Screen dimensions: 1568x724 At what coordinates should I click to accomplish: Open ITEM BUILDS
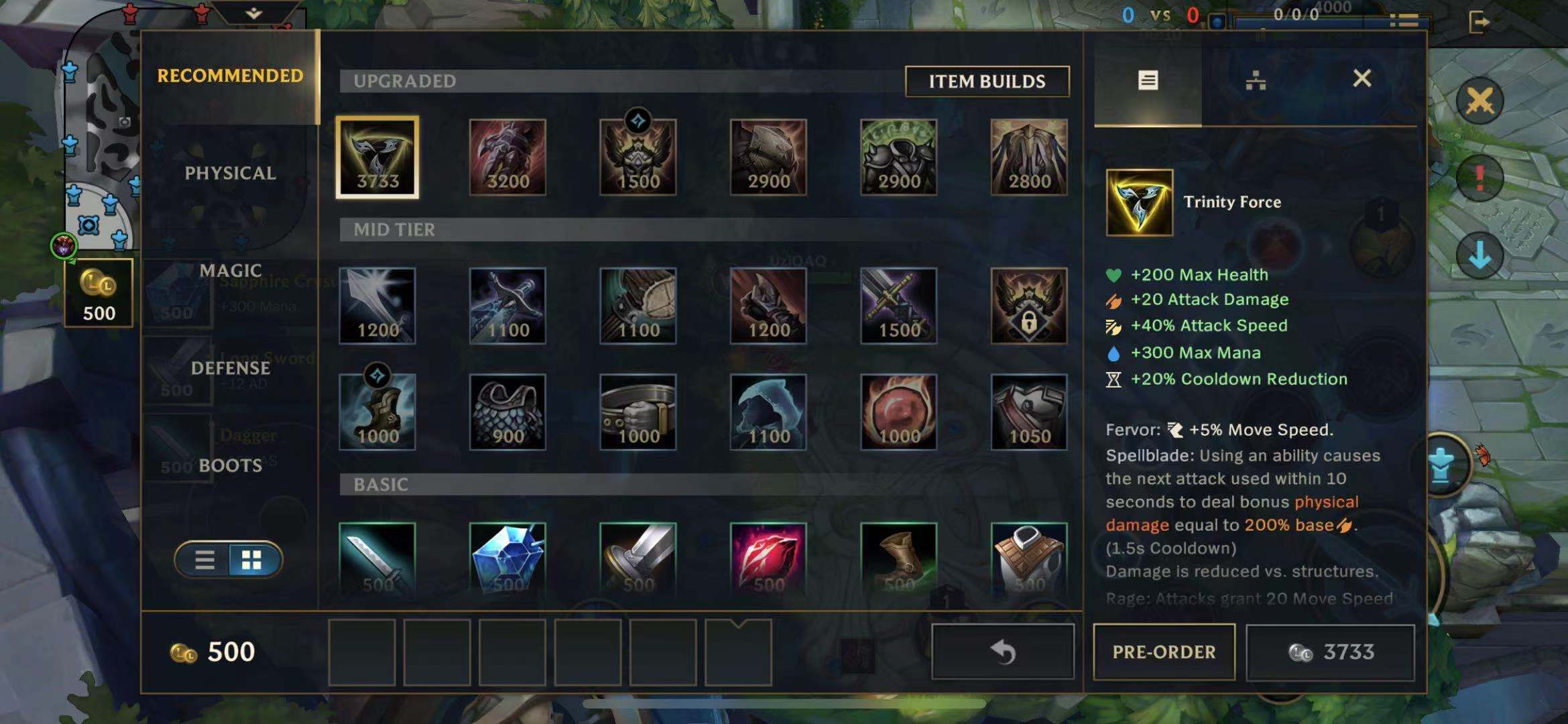pyautogui.click(x=987, y=81)
